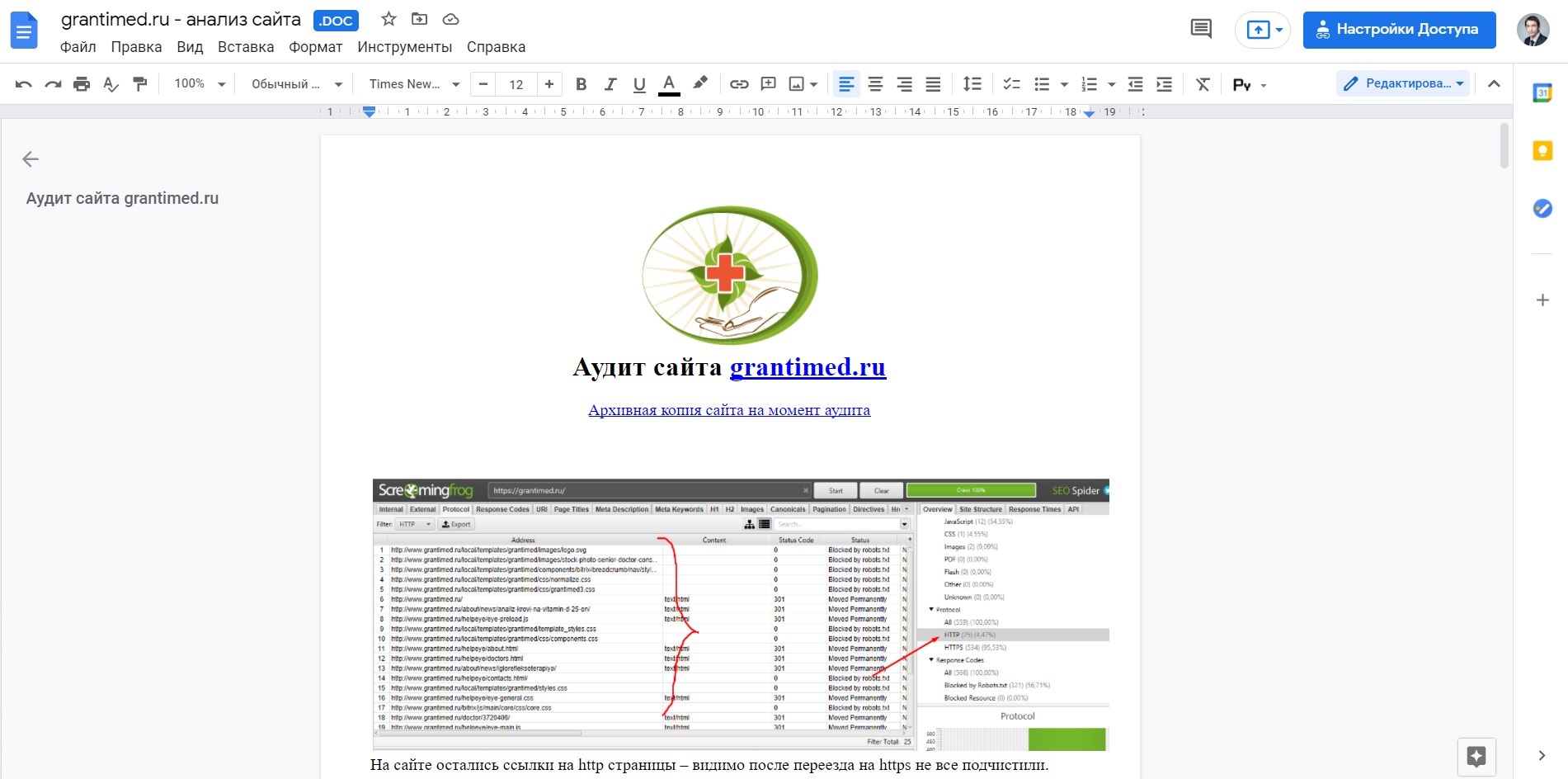Enable bulleted list
The height and width of the screenshot is (779, 1568).
(x=1043, y=83)
